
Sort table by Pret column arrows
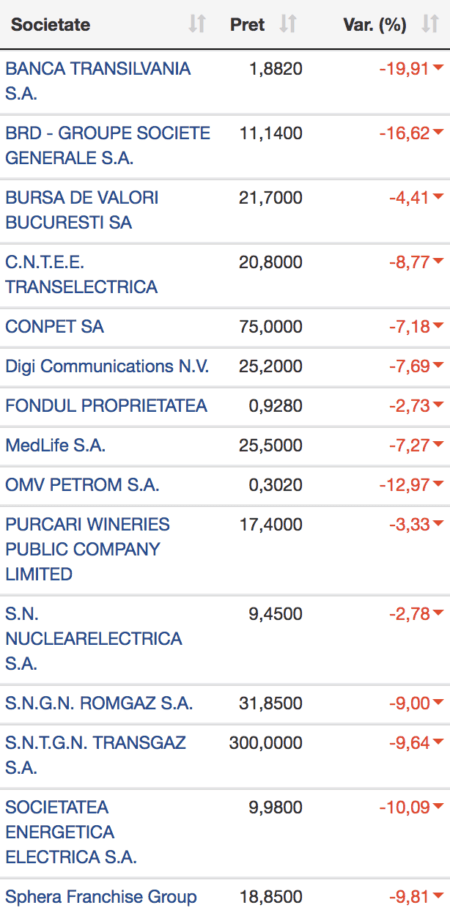288,25
